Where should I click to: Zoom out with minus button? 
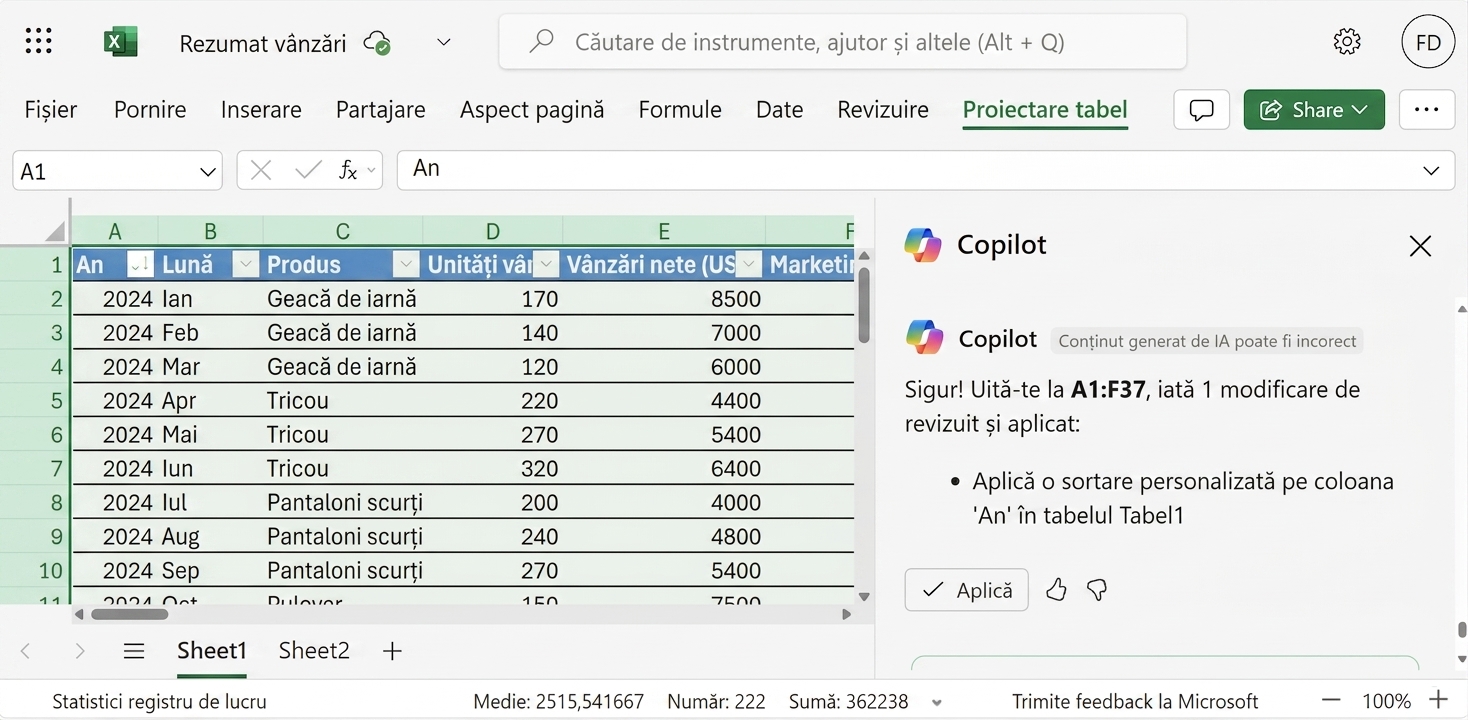pyautogui.click(x=1331, y=701)
